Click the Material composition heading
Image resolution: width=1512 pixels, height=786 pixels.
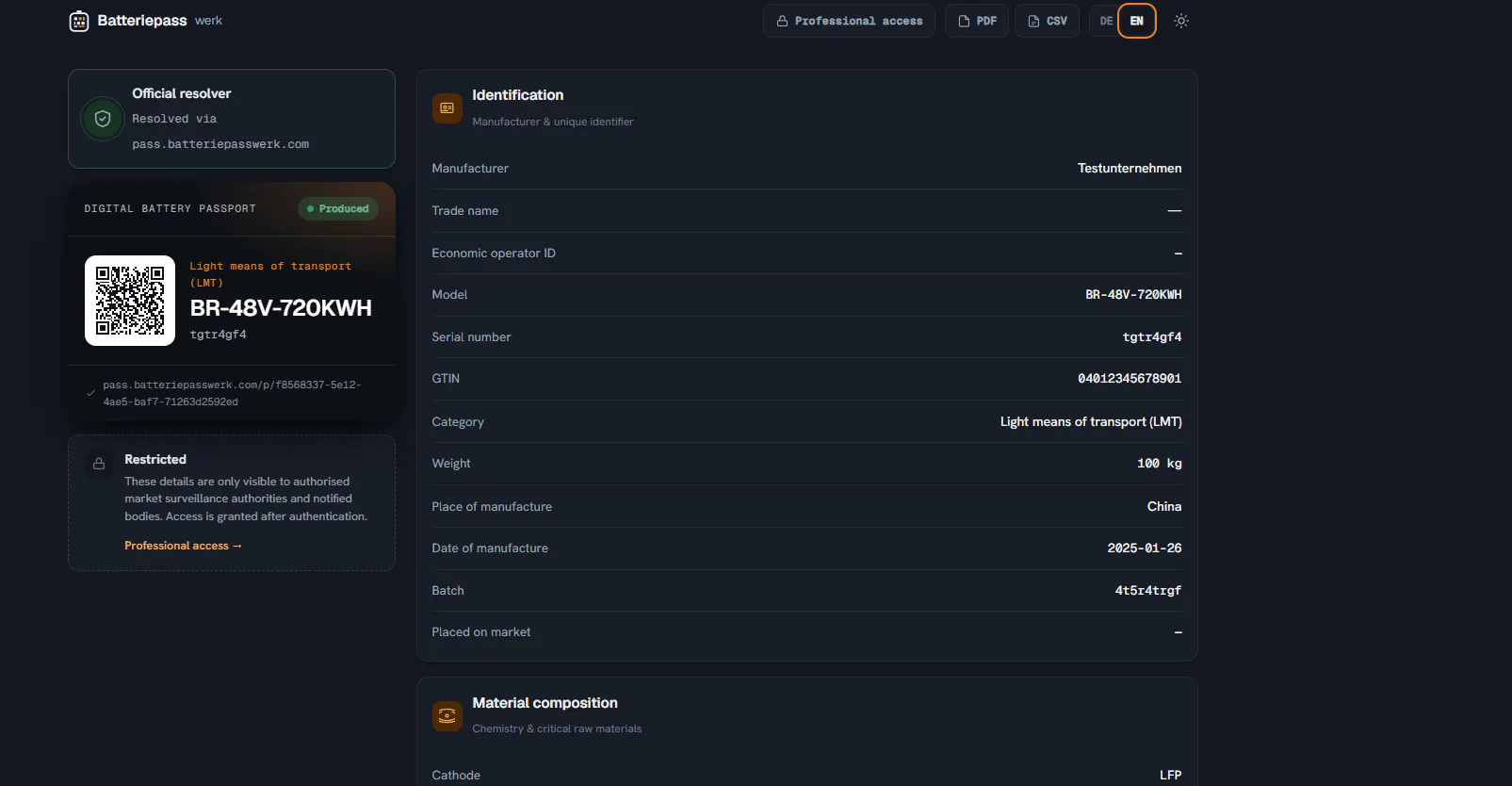[x=545, y=703]
